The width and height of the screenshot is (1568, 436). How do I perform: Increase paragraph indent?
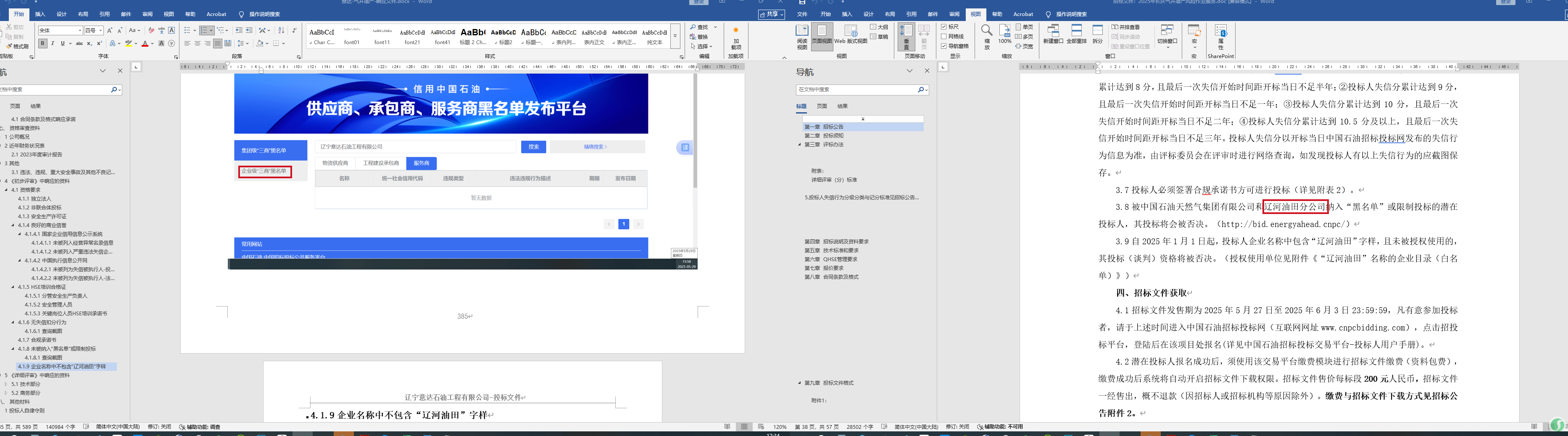click(x=249, y=30)
